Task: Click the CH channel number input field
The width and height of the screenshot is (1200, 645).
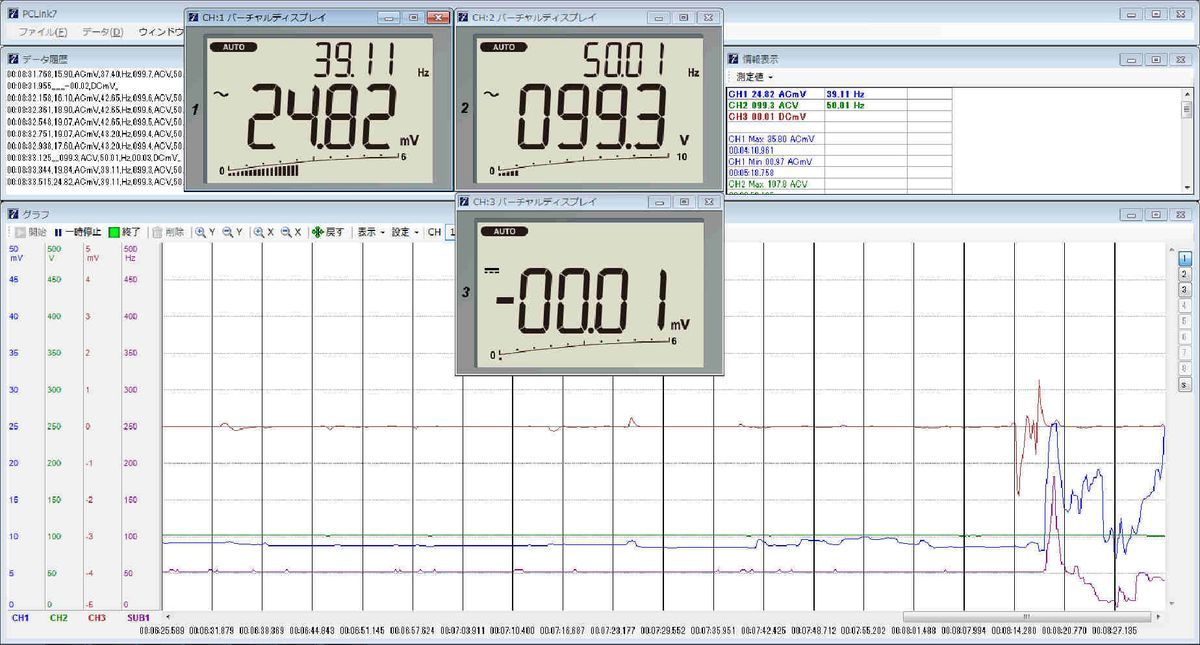Action: click(450, 232)
